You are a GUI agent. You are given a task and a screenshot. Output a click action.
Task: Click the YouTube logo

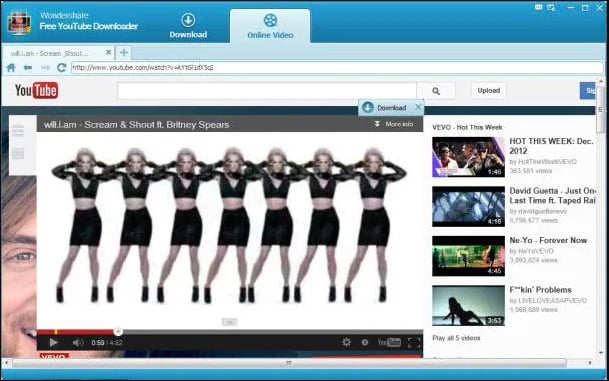pos(37,90)
